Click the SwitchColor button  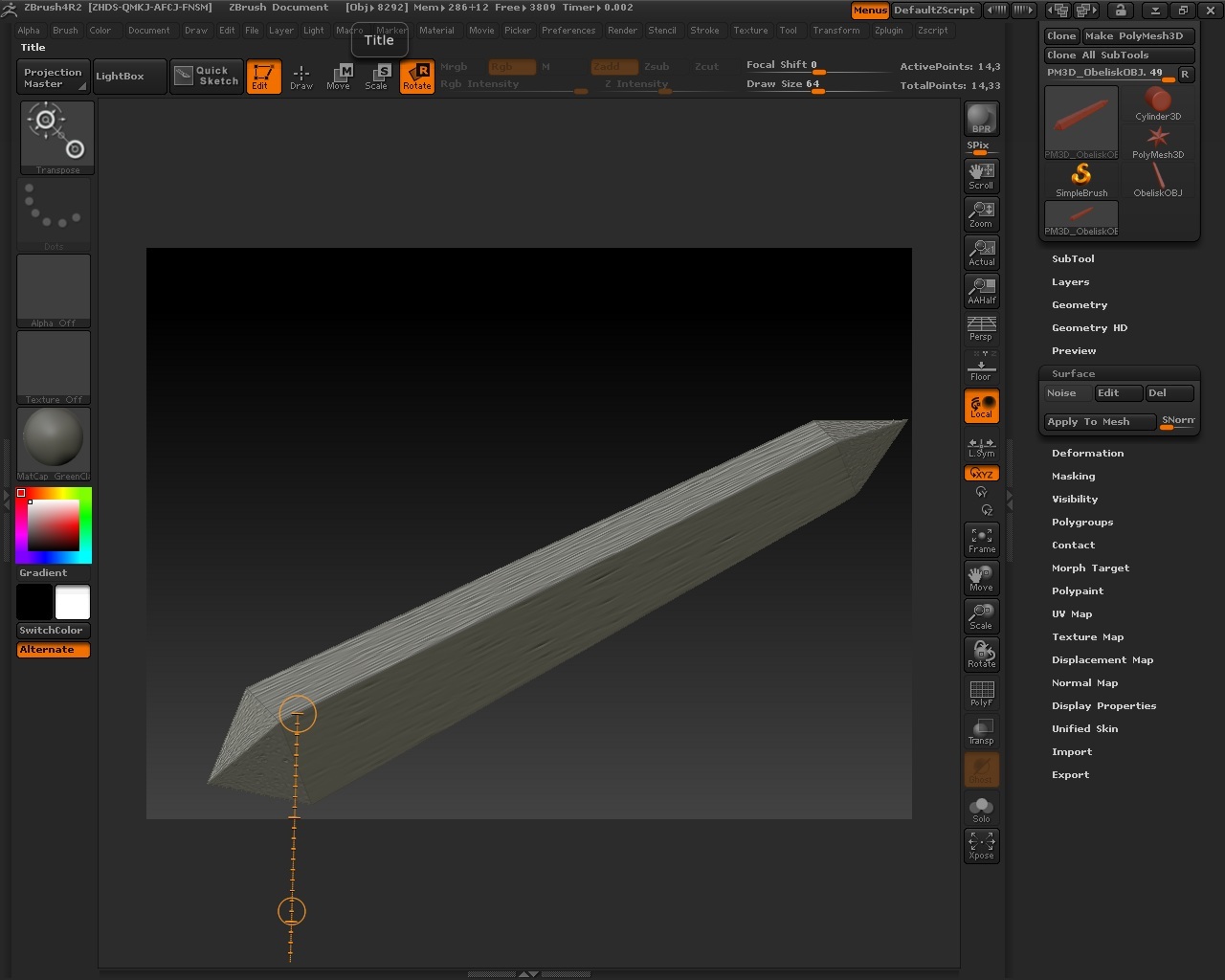[54, 631]
